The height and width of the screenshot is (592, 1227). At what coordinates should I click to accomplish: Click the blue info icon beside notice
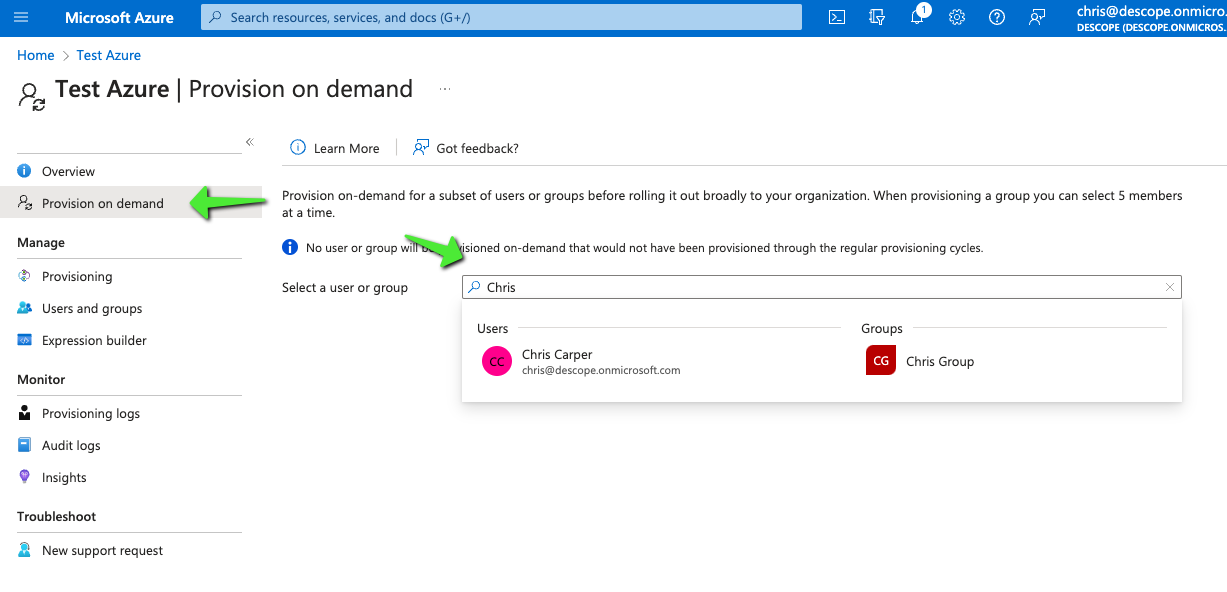(290, 247)
